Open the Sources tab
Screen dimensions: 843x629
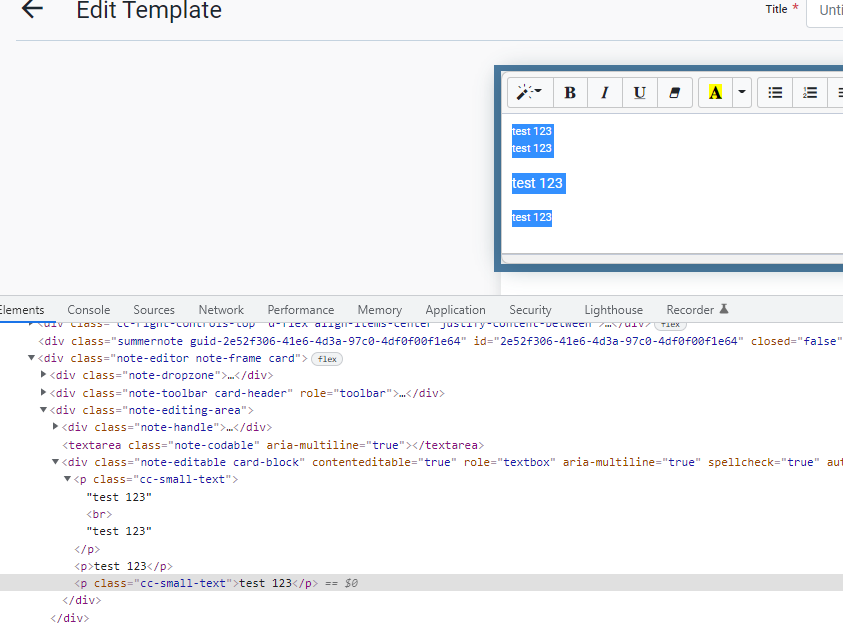pyautogui.click(x=154, y=310)
